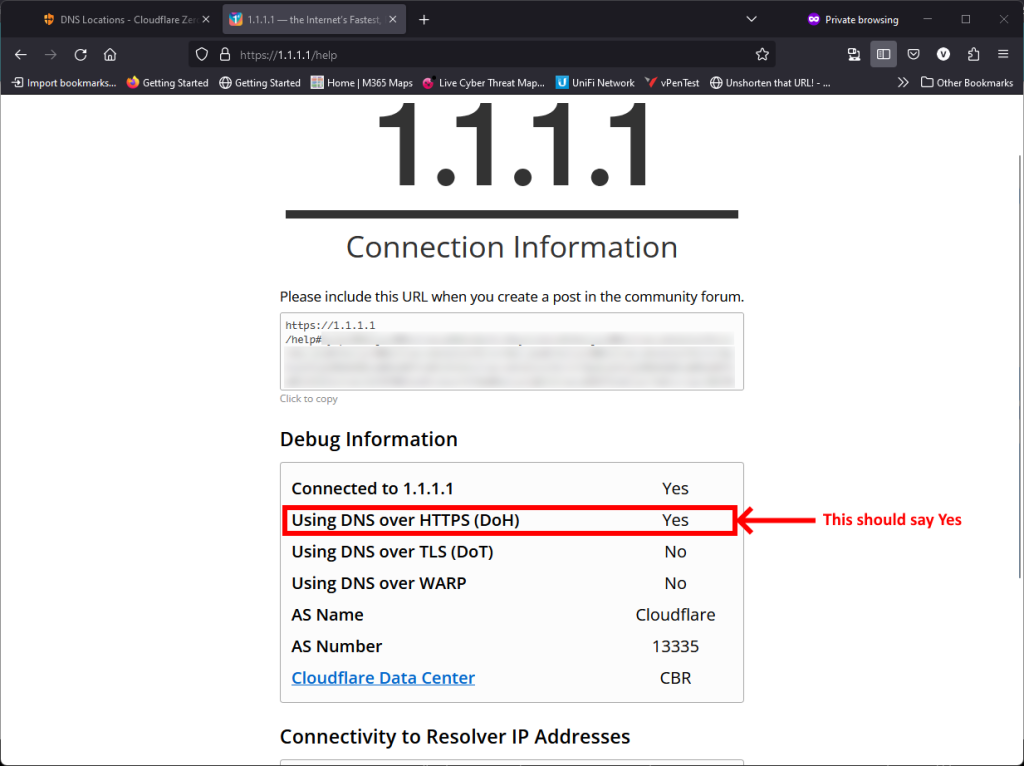
Task: Open the account avatar marked V
Action: coord(943,55)
